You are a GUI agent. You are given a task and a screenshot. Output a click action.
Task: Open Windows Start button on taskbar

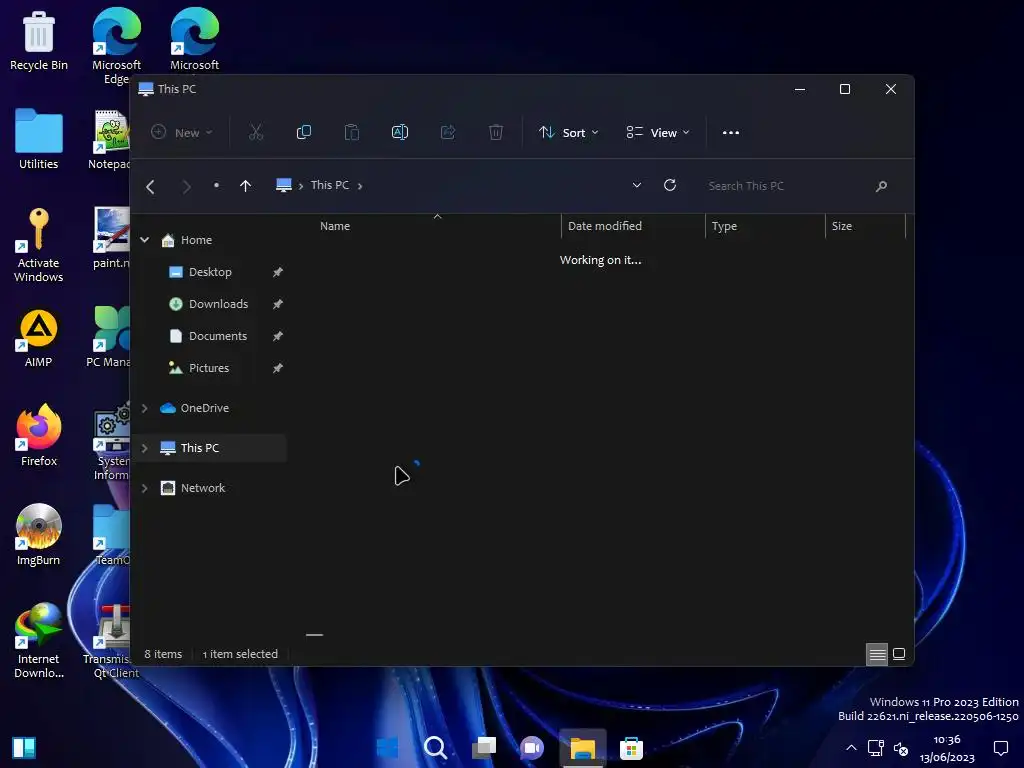(x=387, y=748)
